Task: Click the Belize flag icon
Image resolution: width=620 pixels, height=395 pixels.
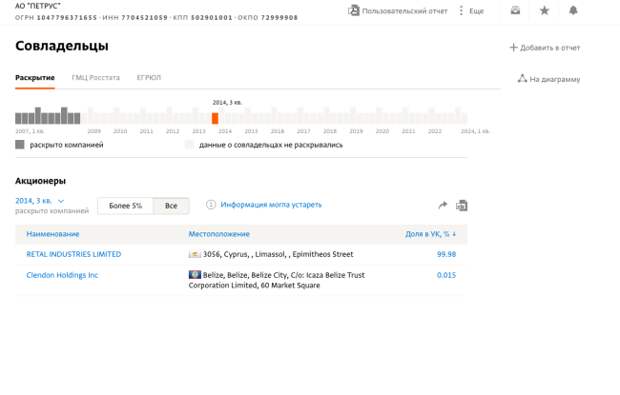Action: coord(195,275)
